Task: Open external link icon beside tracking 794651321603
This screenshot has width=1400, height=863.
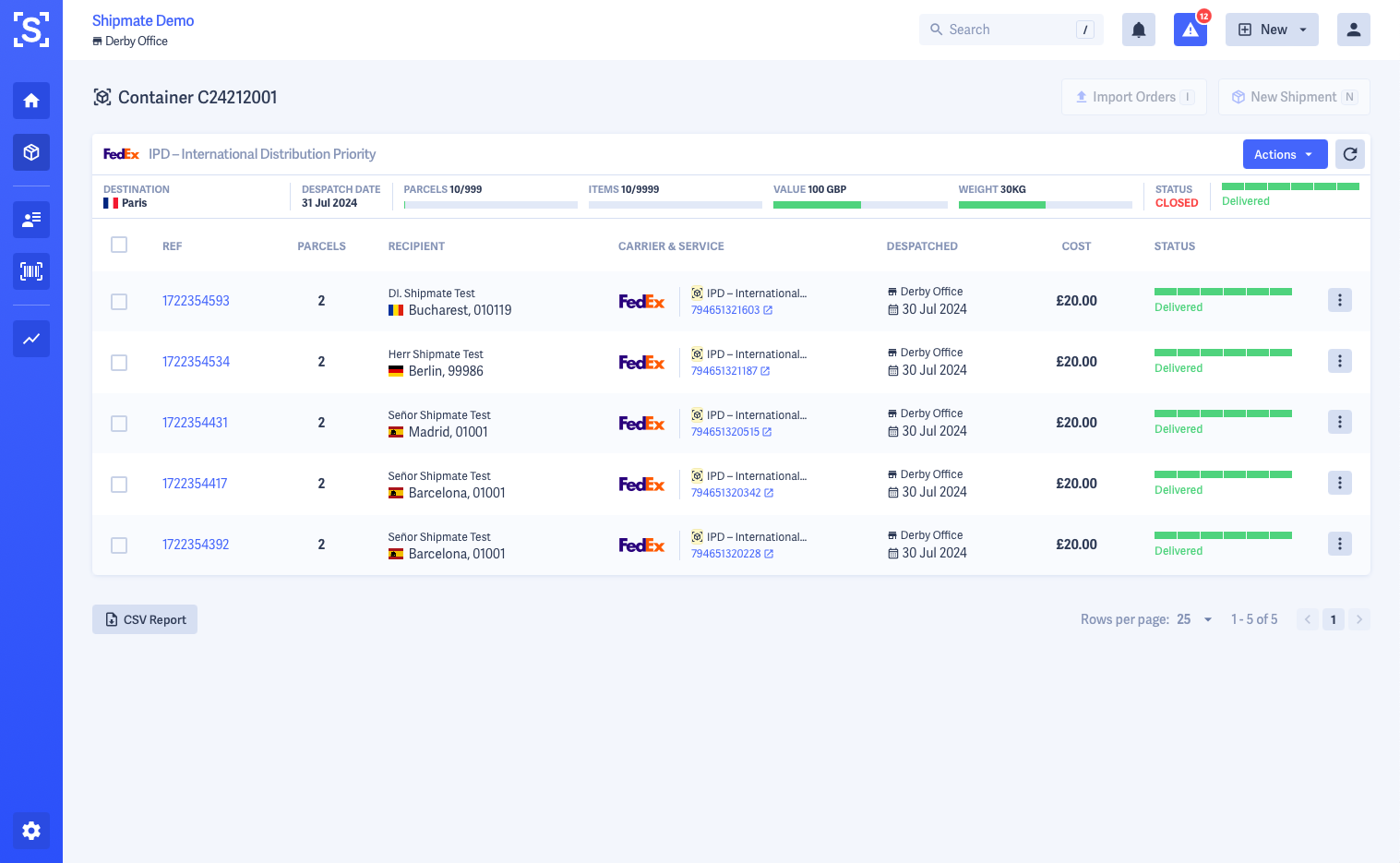Action: tap(768, 310)
